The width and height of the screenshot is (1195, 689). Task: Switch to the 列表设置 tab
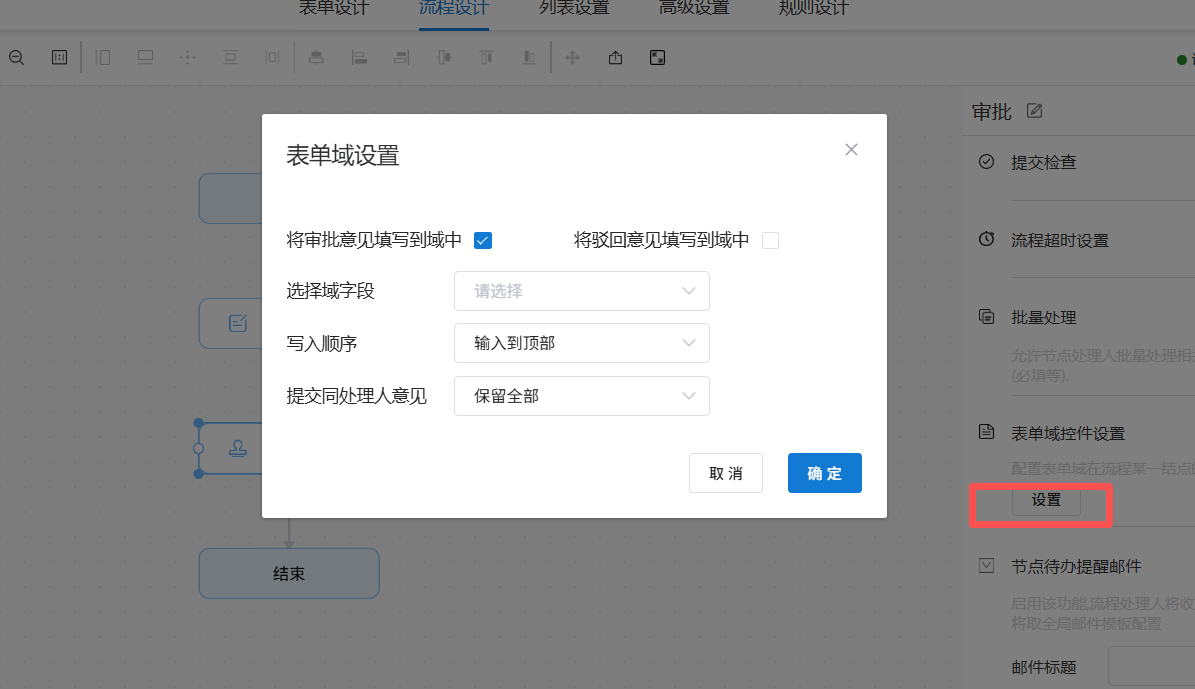pos(574,8)
